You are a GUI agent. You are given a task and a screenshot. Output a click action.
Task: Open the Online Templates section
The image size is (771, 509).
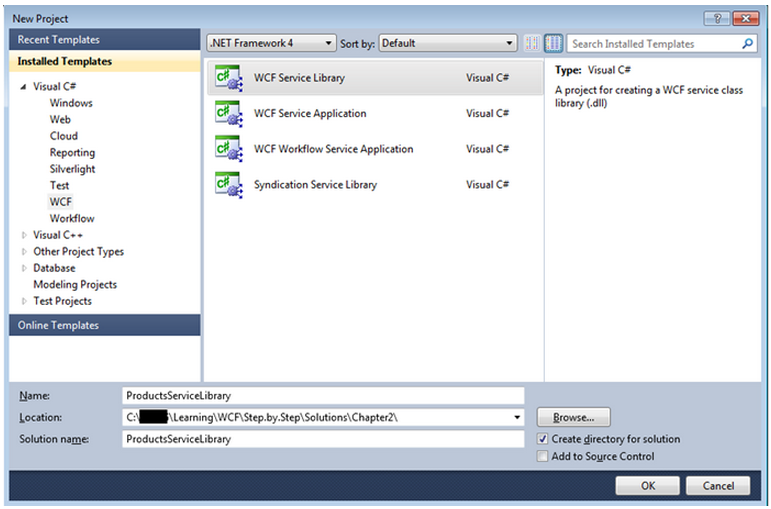point(105,325)
